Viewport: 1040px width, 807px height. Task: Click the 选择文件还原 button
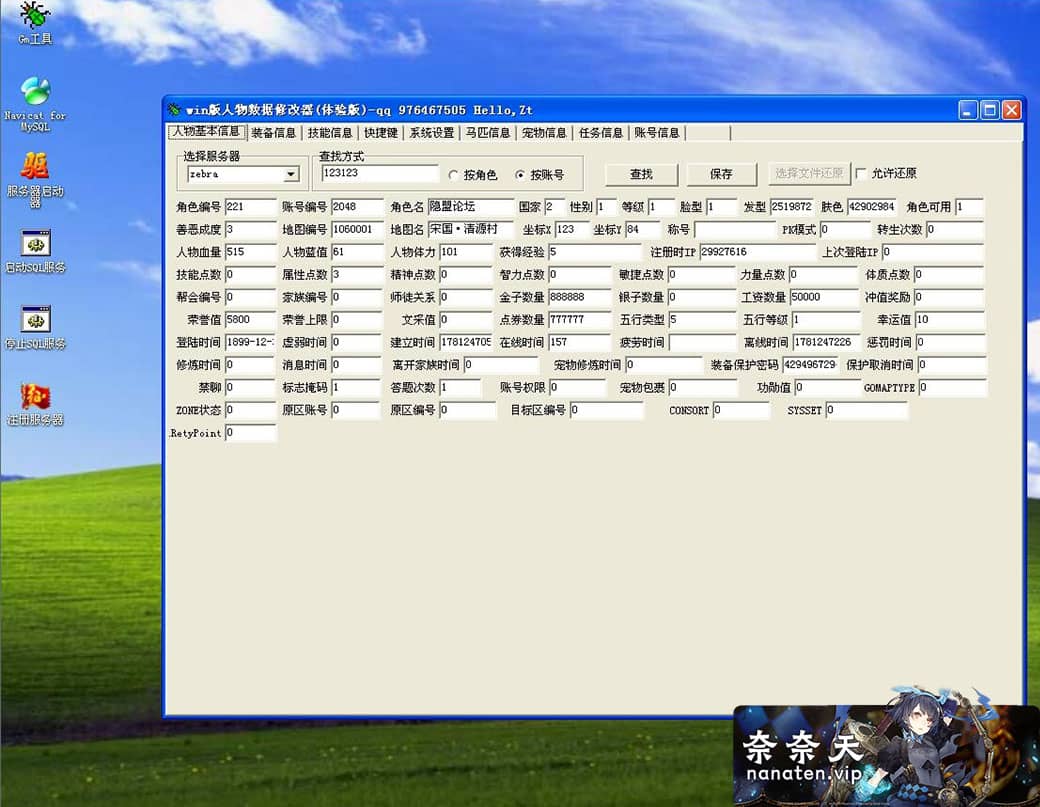(x=809, y=174)
